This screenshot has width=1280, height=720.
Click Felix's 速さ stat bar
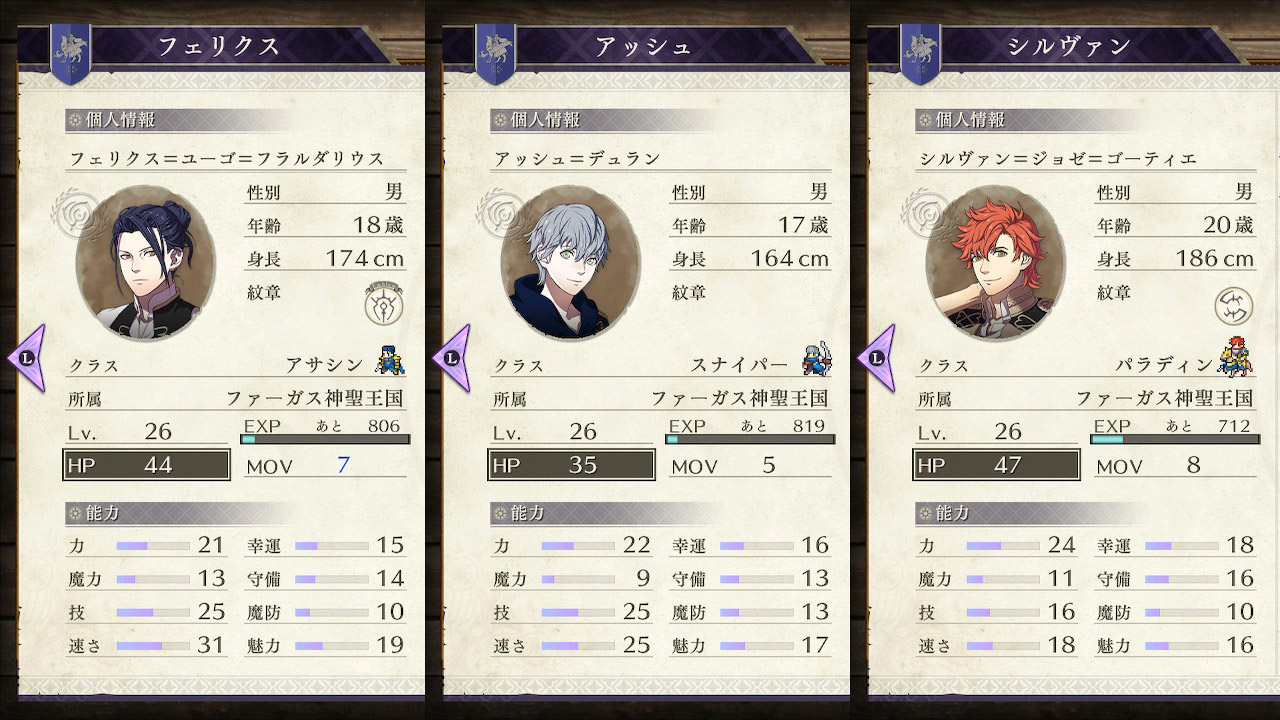tap(153, 646)
